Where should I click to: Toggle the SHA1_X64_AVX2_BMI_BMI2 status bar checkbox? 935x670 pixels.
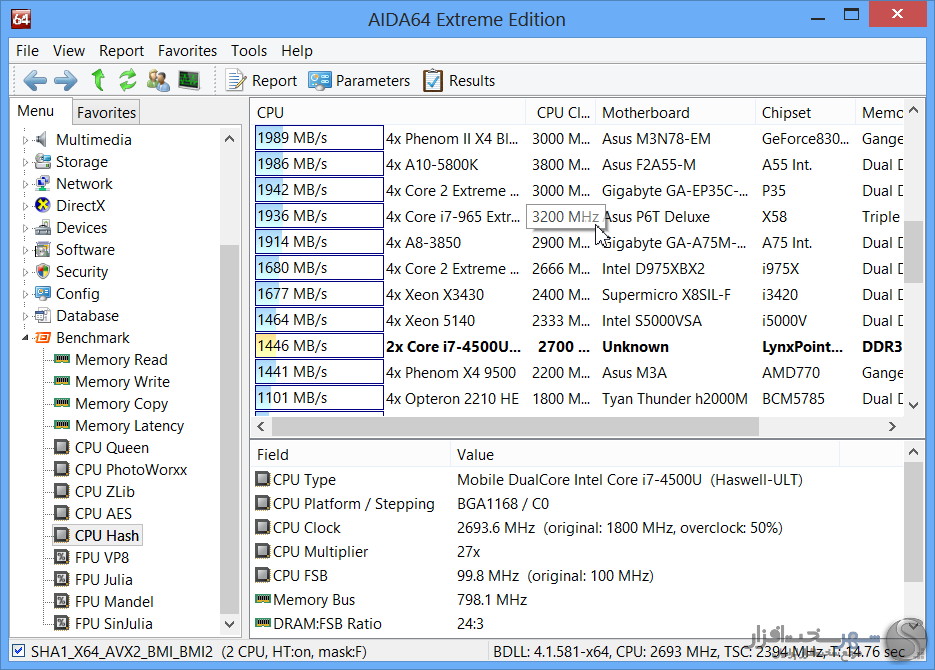tap(18, 651)
